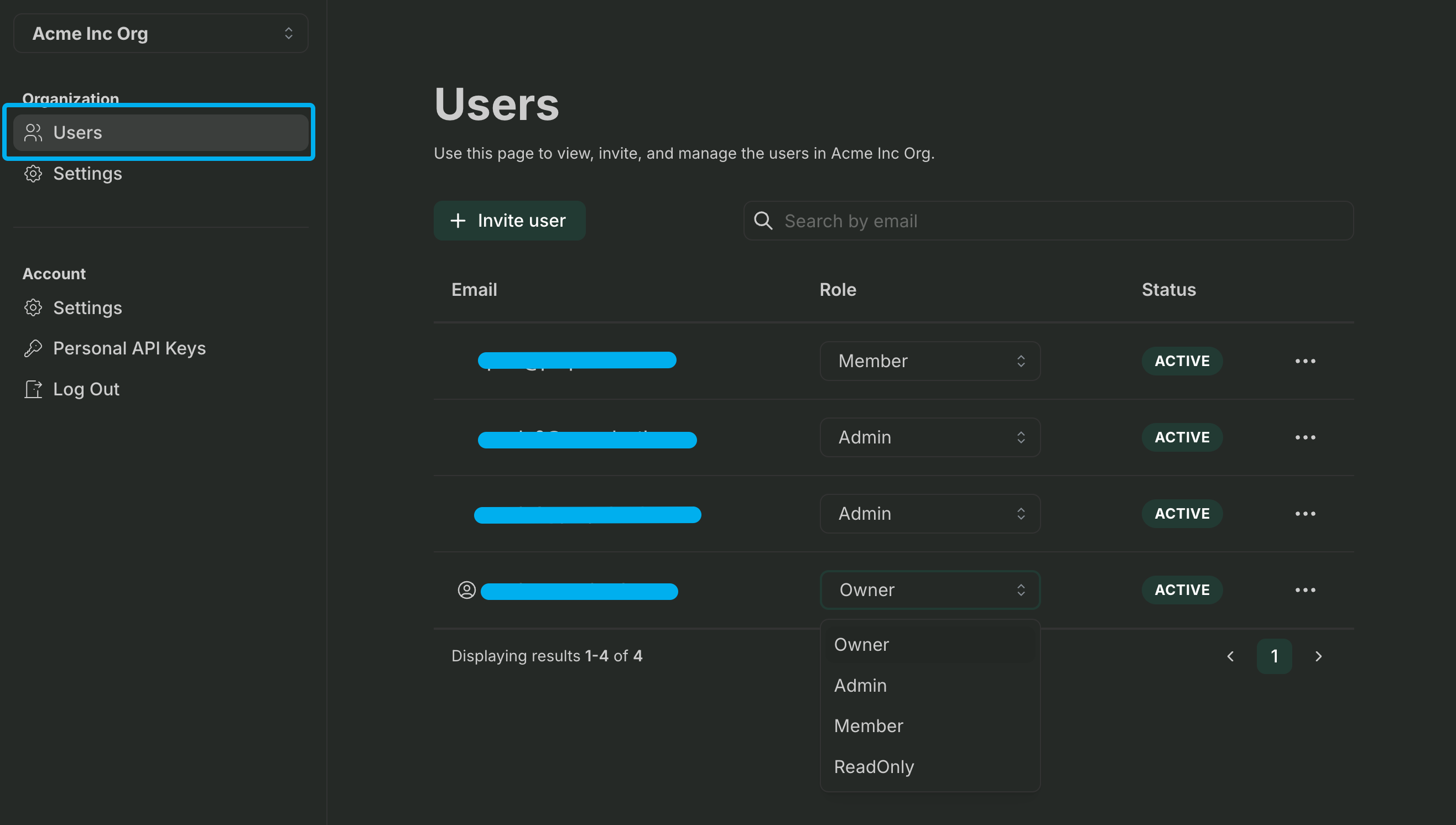Viewport: 1456px width, 825px height.
Task: Click the Log Out door icon
Action: [33, 389]
